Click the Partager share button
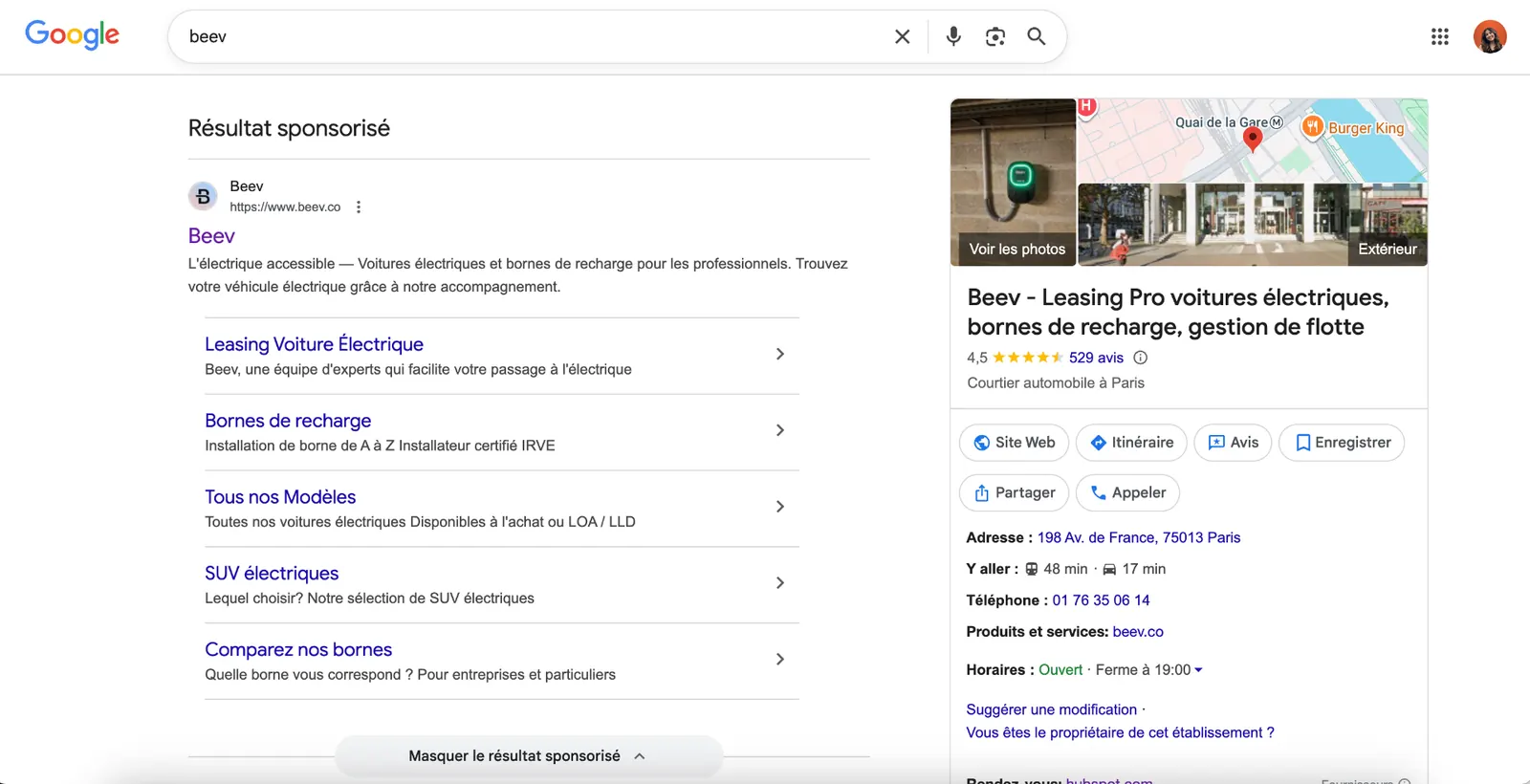 click(x=1014, y=493)
